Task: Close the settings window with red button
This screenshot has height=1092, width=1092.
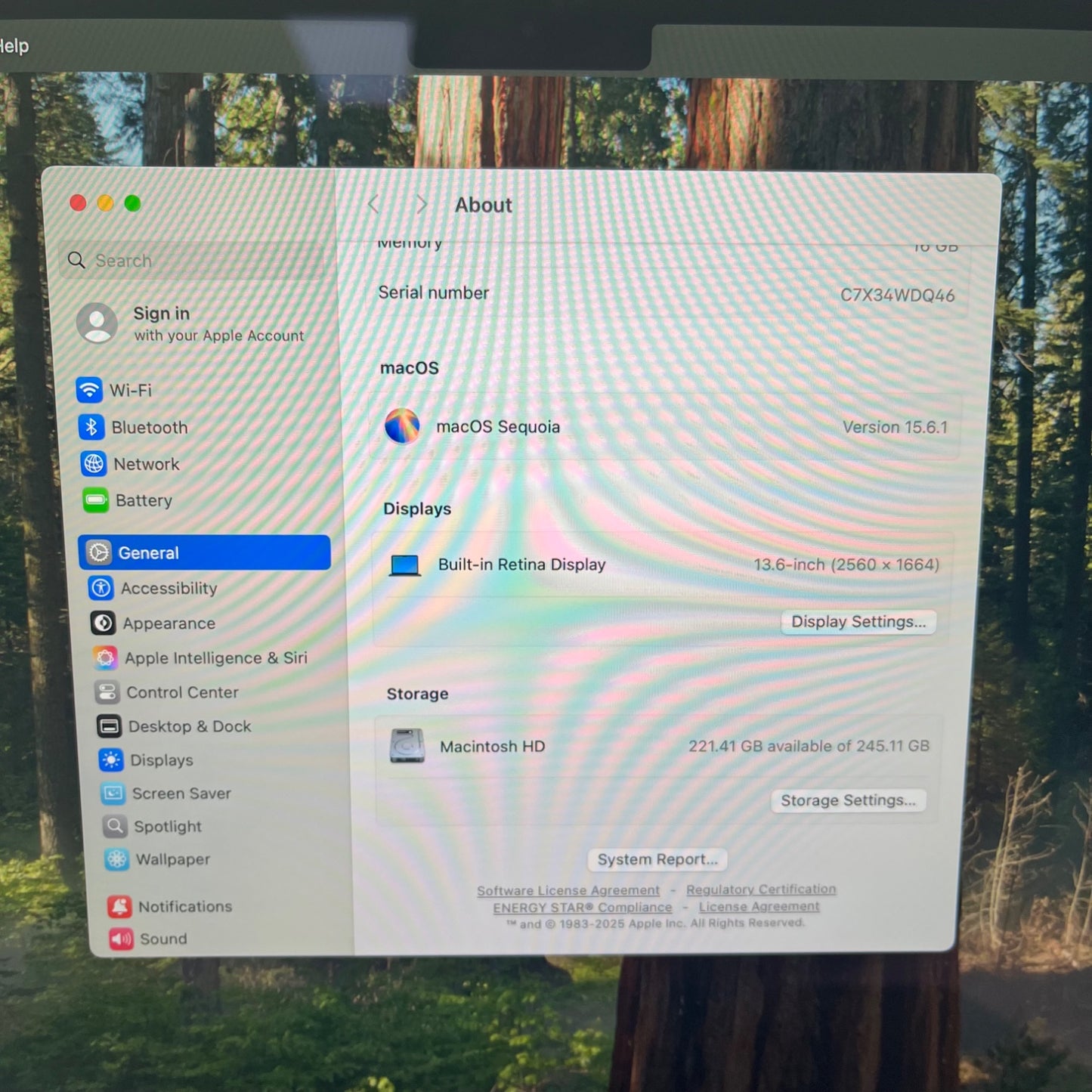Action: (78, 203)
